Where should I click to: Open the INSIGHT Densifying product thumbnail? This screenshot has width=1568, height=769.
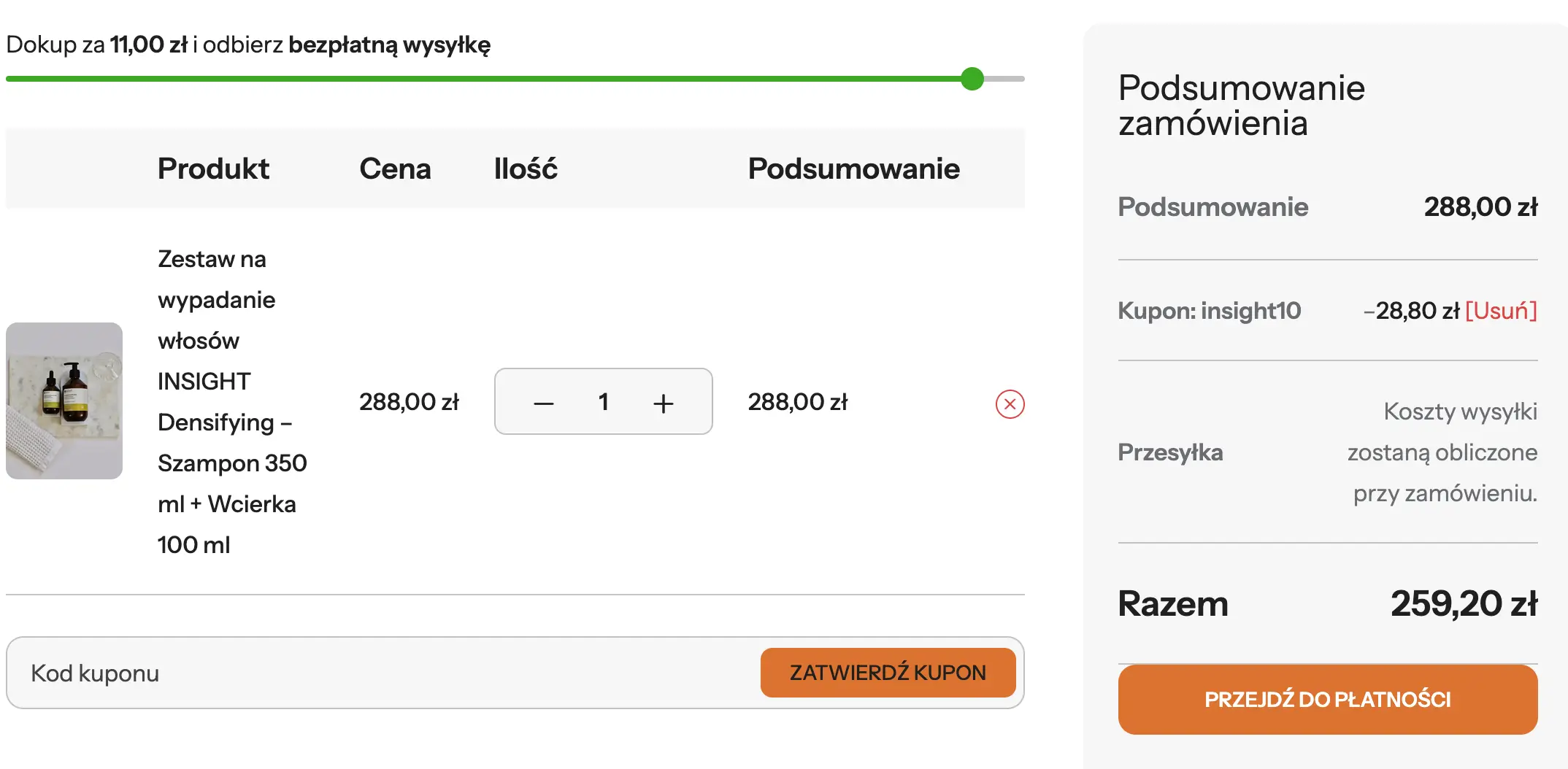coord(64,401)
